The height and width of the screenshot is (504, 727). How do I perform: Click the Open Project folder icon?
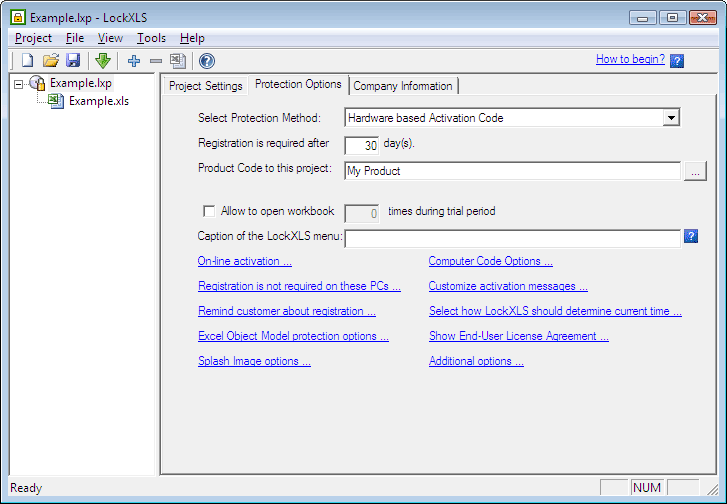[x=50, y=61]
